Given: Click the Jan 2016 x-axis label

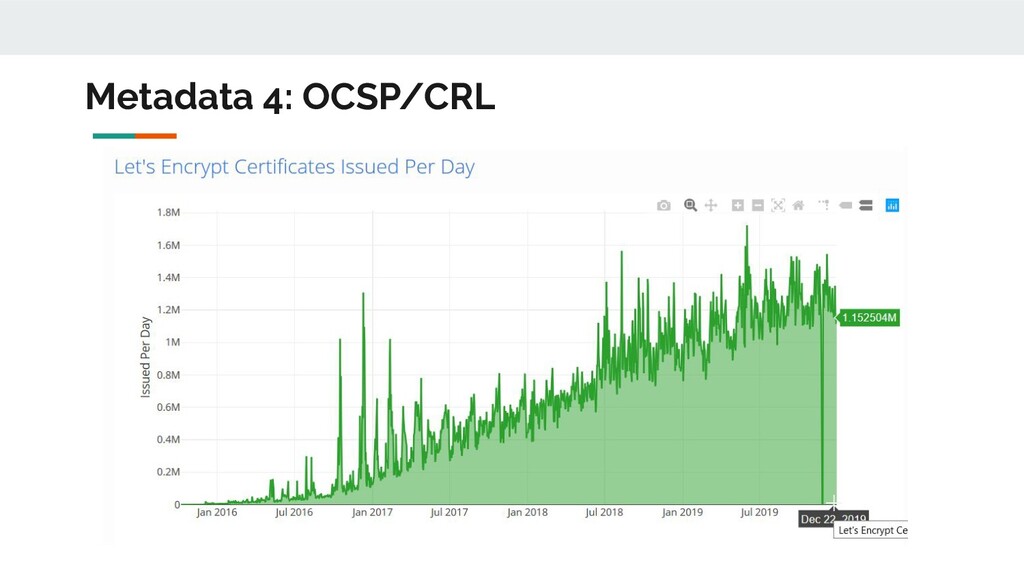Looking at the screenshot, I should 217,512.
